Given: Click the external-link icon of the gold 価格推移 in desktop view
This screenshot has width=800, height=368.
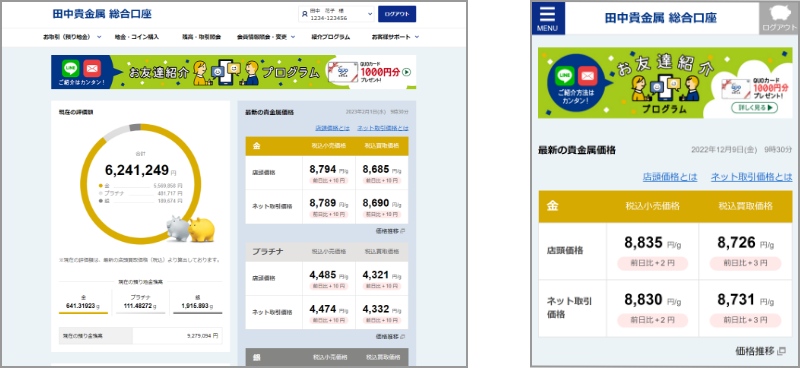Looking at the screenshot, I should pos(403,231).
